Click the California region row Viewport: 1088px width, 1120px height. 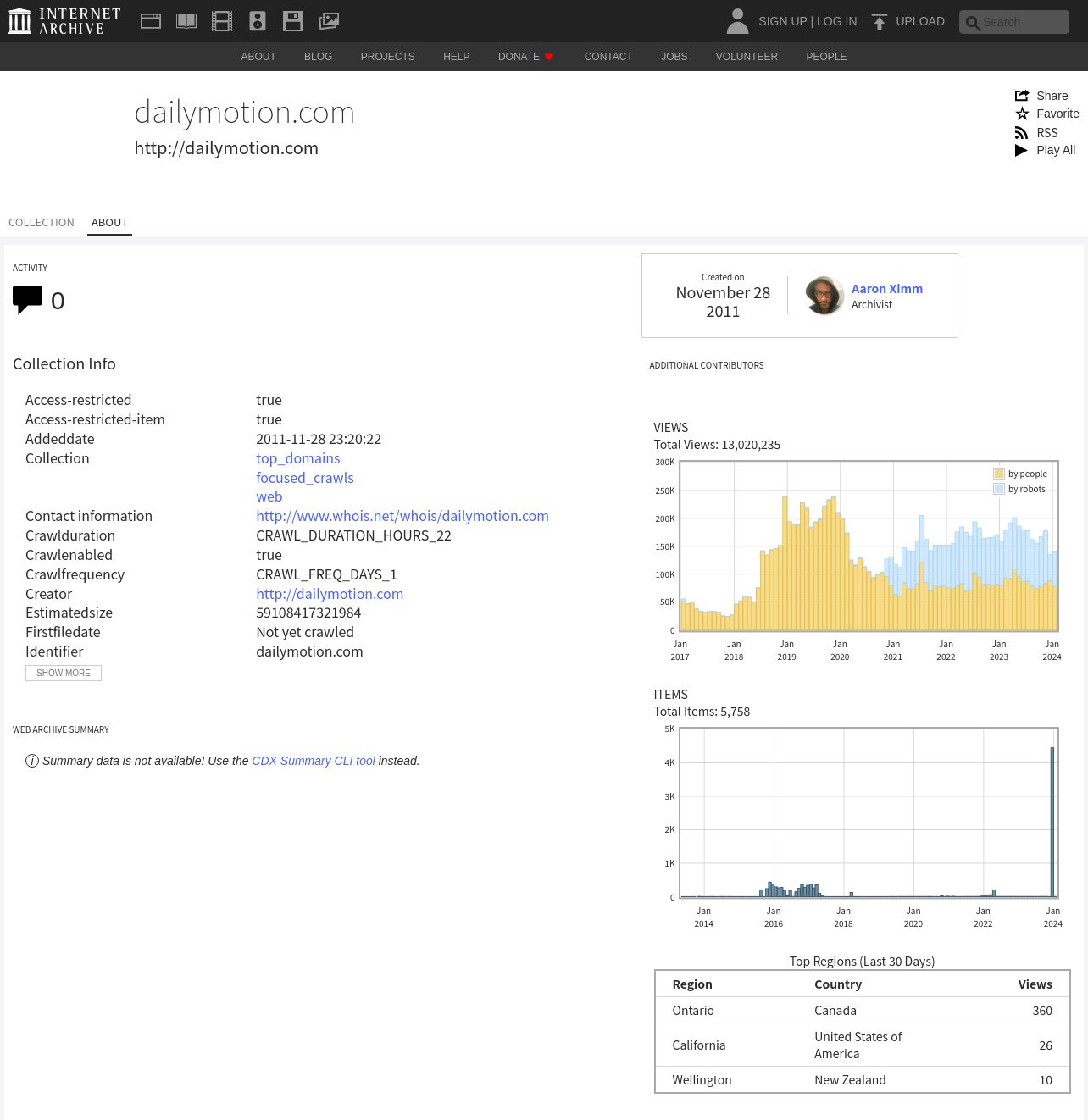point(863,1045)
